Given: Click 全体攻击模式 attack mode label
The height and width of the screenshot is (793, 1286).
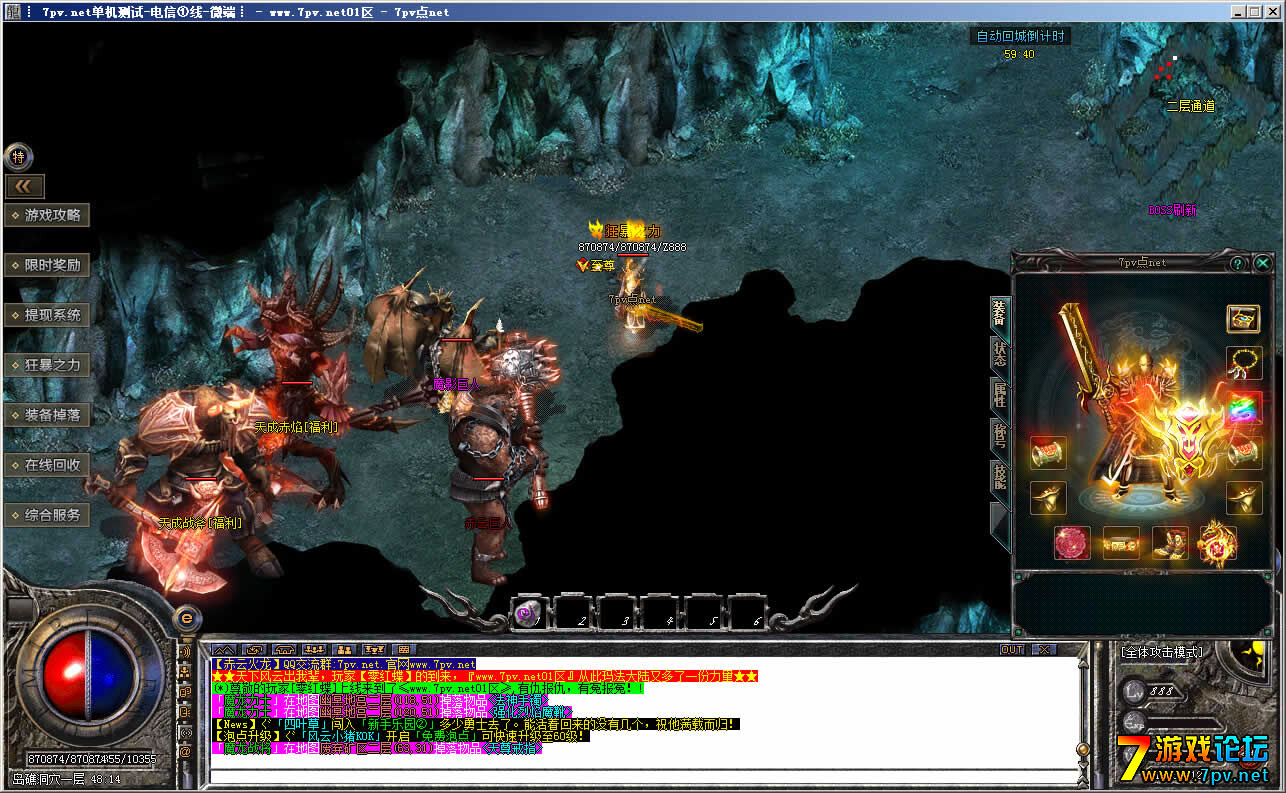Looking at the screenshot, I should [1162, 652].
